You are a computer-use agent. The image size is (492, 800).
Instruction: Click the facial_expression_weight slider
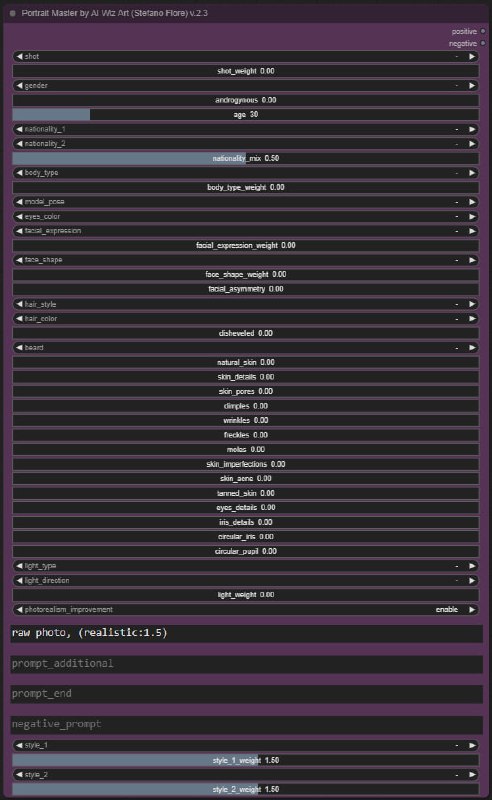pyautogui.click(x=245, y=245)
